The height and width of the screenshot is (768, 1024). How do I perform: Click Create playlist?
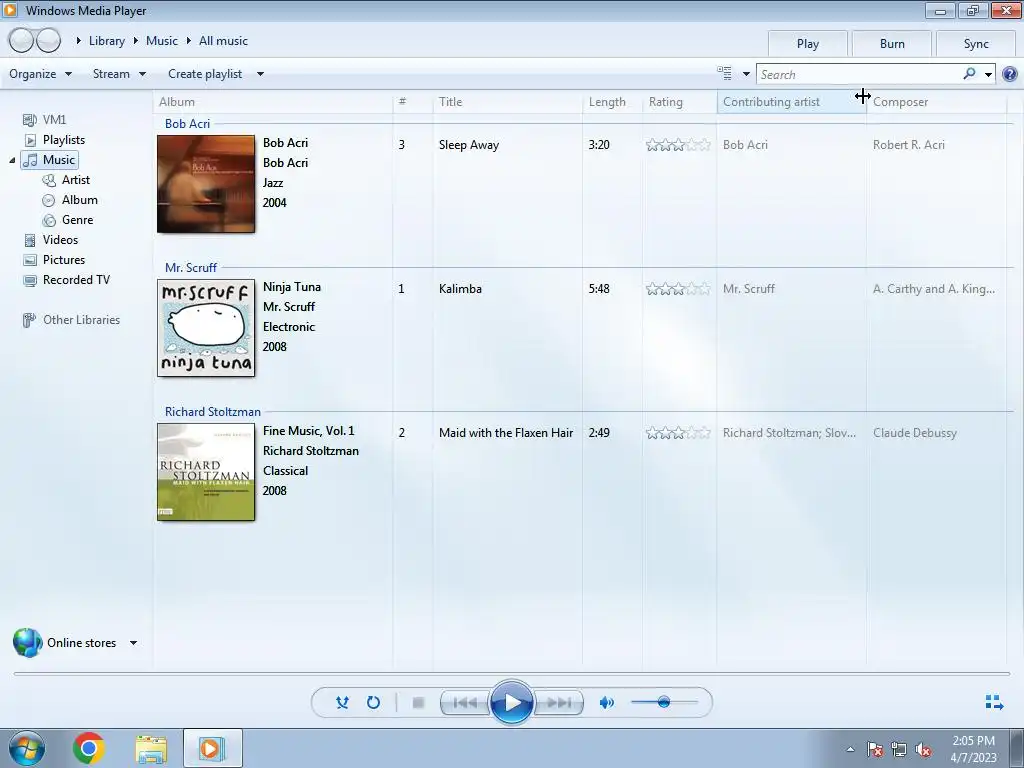[x=205, y=74]
